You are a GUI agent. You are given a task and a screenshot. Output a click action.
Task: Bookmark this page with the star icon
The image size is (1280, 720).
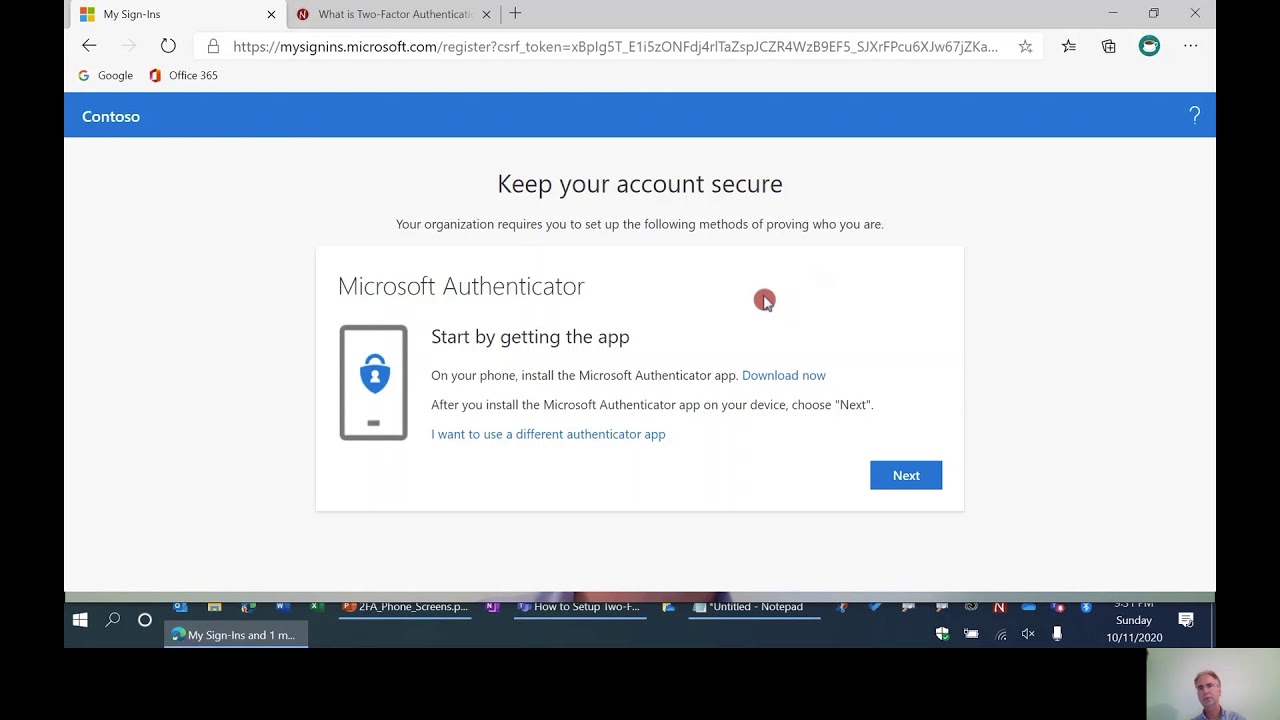[x=1025, y=46]
